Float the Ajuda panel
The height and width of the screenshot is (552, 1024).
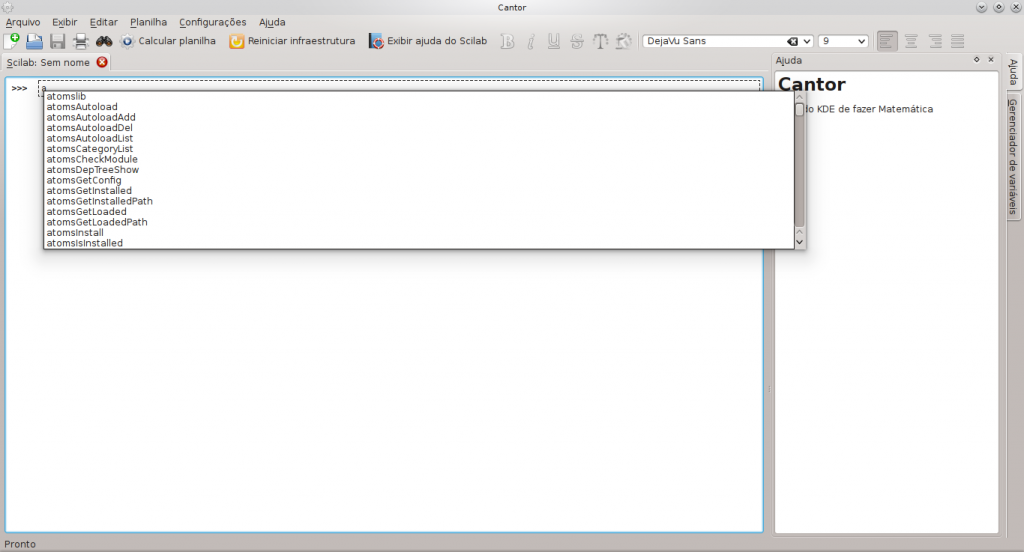point(977,59)
